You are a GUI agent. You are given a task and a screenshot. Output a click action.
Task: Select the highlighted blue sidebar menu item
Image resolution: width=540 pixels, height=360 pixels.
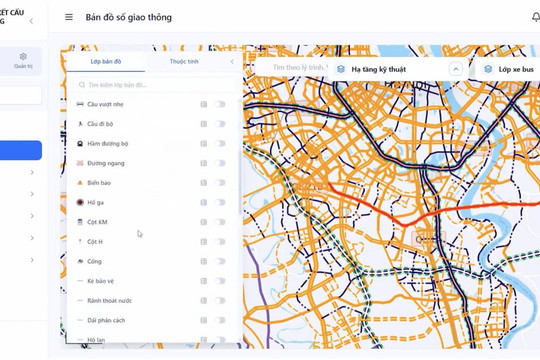(x=21, y=150)
